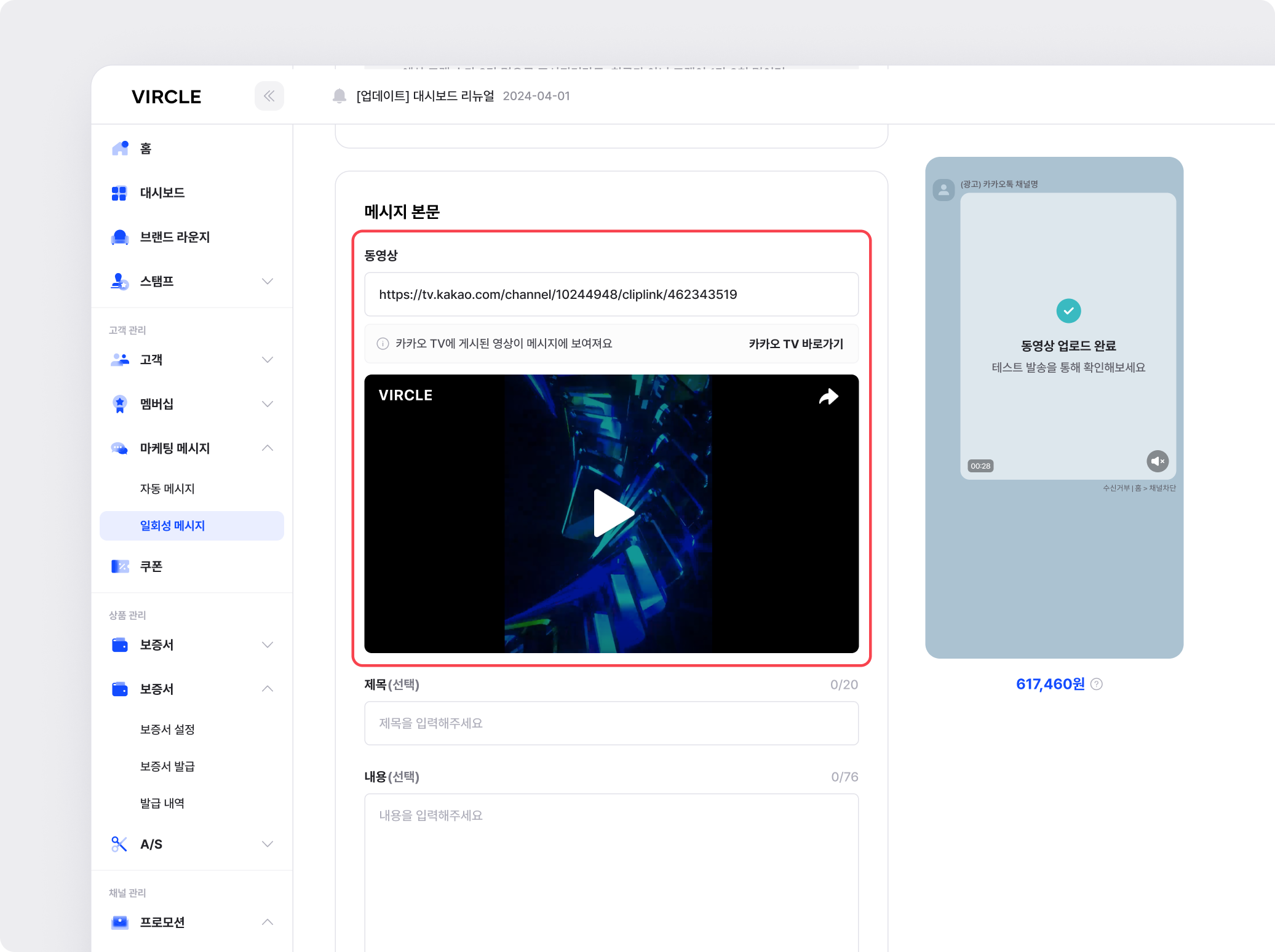Click the help icon beside 617,460원
1275x952 pixels.
pos(1097,684)
